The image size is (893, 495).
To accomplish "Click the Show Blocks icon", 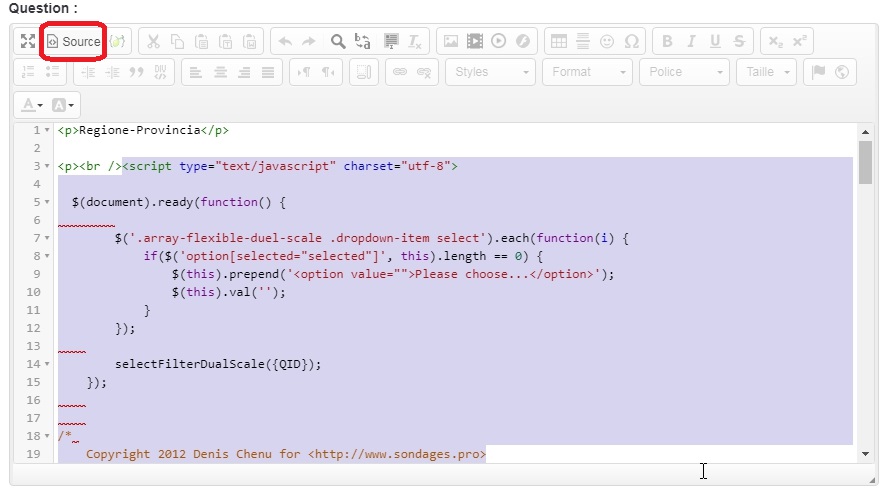I will pyautogui.click(x=364, y=72).
